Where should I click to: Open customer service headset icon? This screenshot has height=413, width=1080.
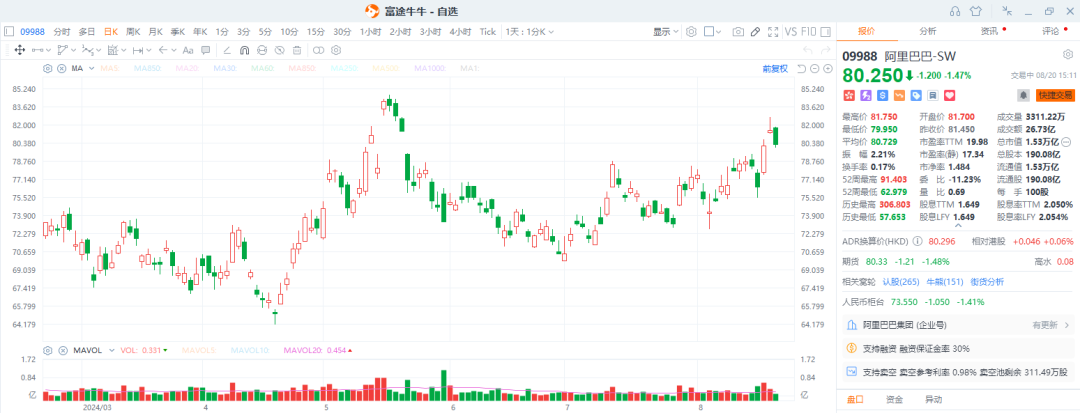[955, 11]
